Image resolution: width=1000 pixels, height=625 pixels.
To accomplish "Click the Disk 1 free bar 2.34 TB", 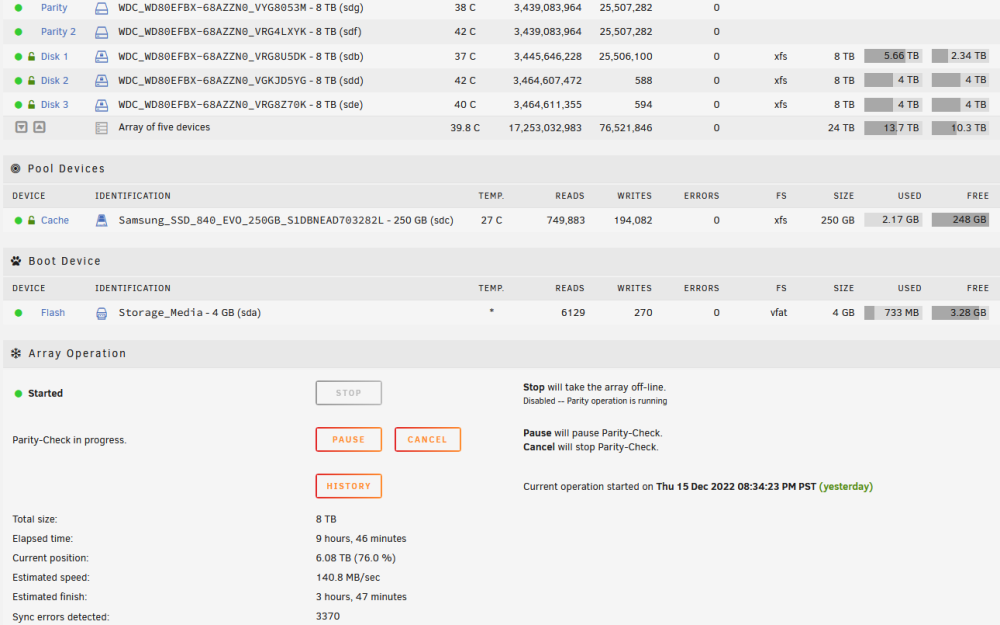I will tap(960, 56).
